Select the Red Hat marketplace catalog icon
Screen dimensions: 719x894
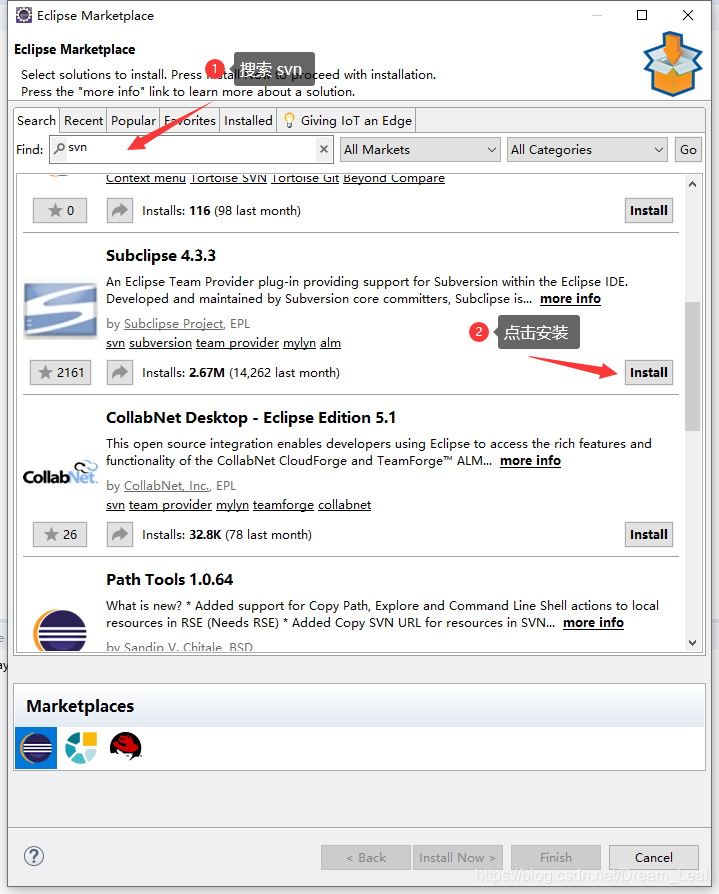(x=125, y=746)
